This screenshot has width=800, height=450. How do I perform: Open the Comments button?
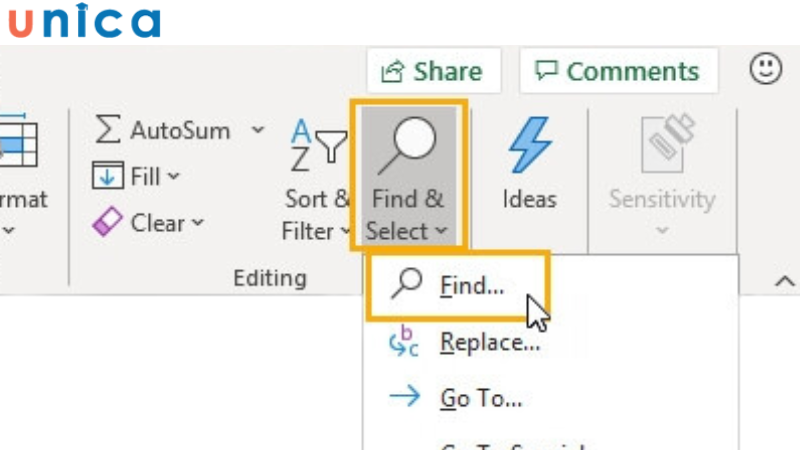point(618,71)
